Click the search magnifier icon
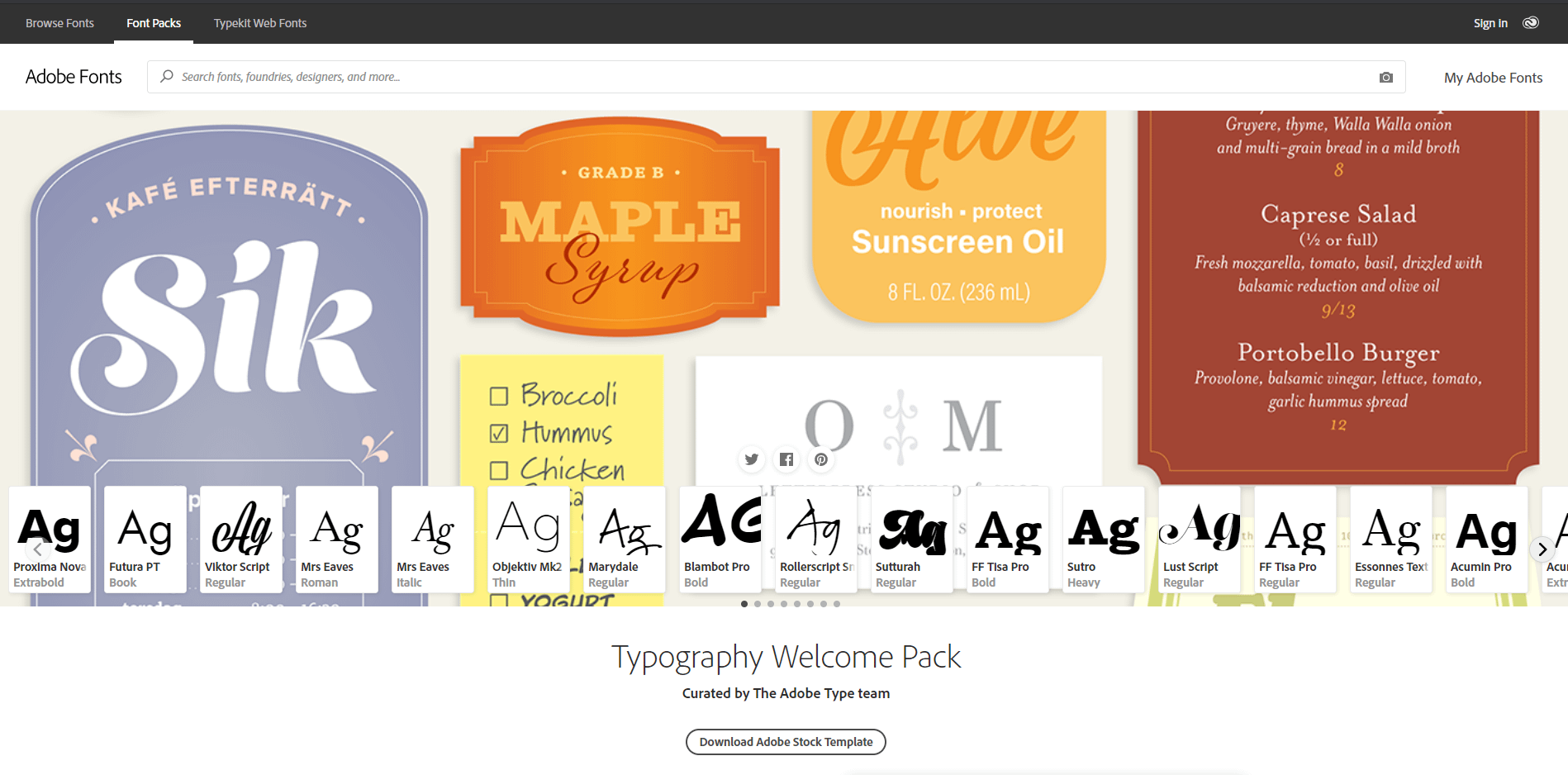The height and width of the screenshot is (775, 1568). pyautogui.click(x=167, y=76)
